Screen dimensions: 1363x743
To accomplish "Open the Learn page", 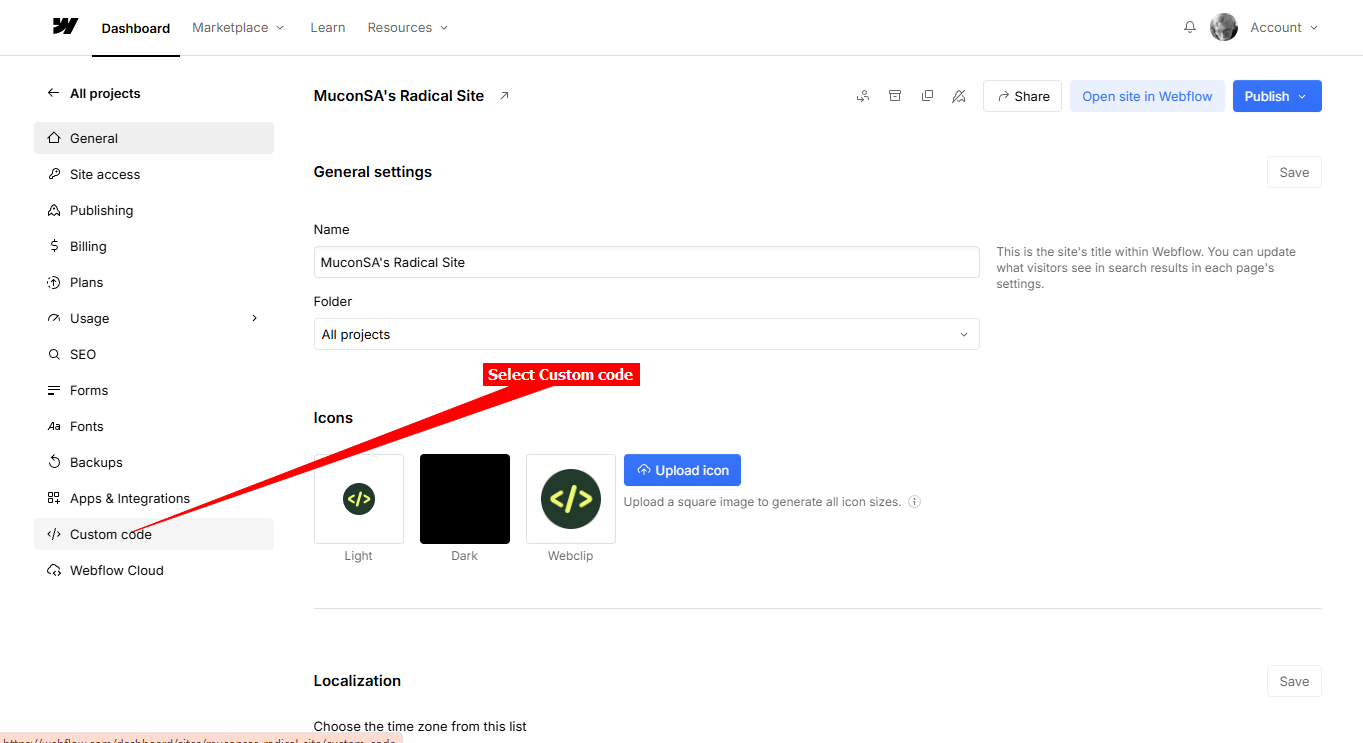I will pyautogui.click(x=328, y=27).
